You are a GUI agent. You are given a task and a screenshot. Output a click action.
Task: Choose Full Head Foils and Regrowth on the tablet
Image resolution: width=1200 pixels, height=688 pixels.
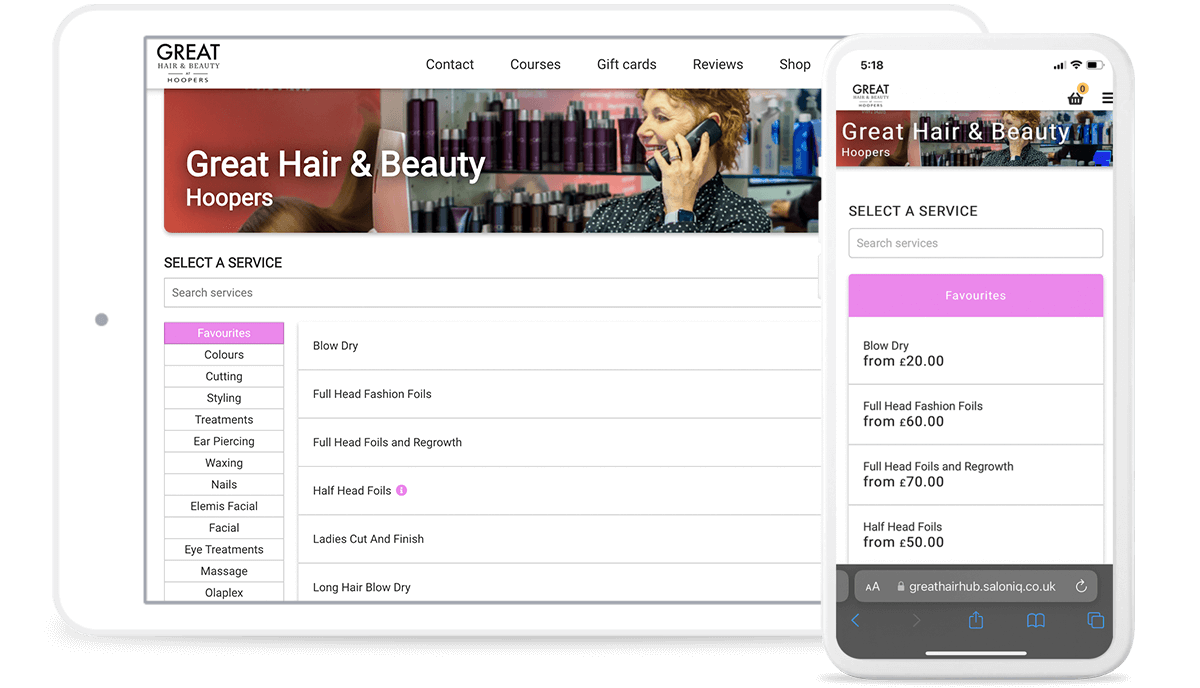click(559, 442)
